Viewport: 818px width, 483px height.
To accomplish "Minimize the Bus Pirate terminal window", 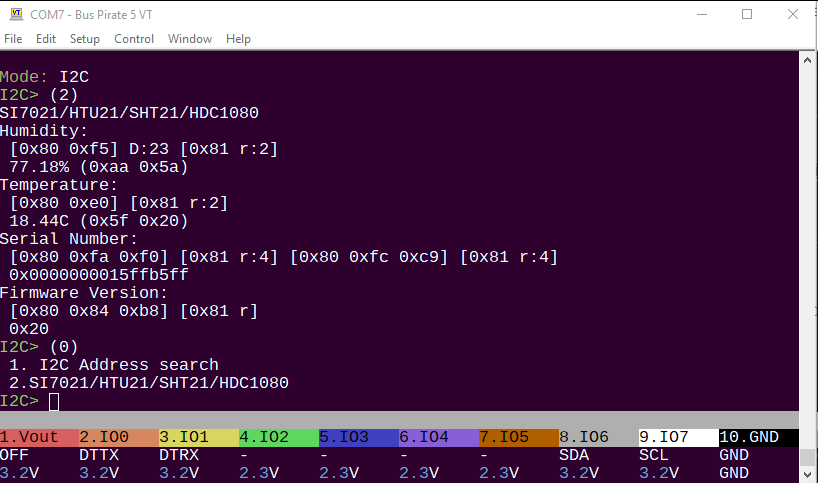I will point(702,14).
